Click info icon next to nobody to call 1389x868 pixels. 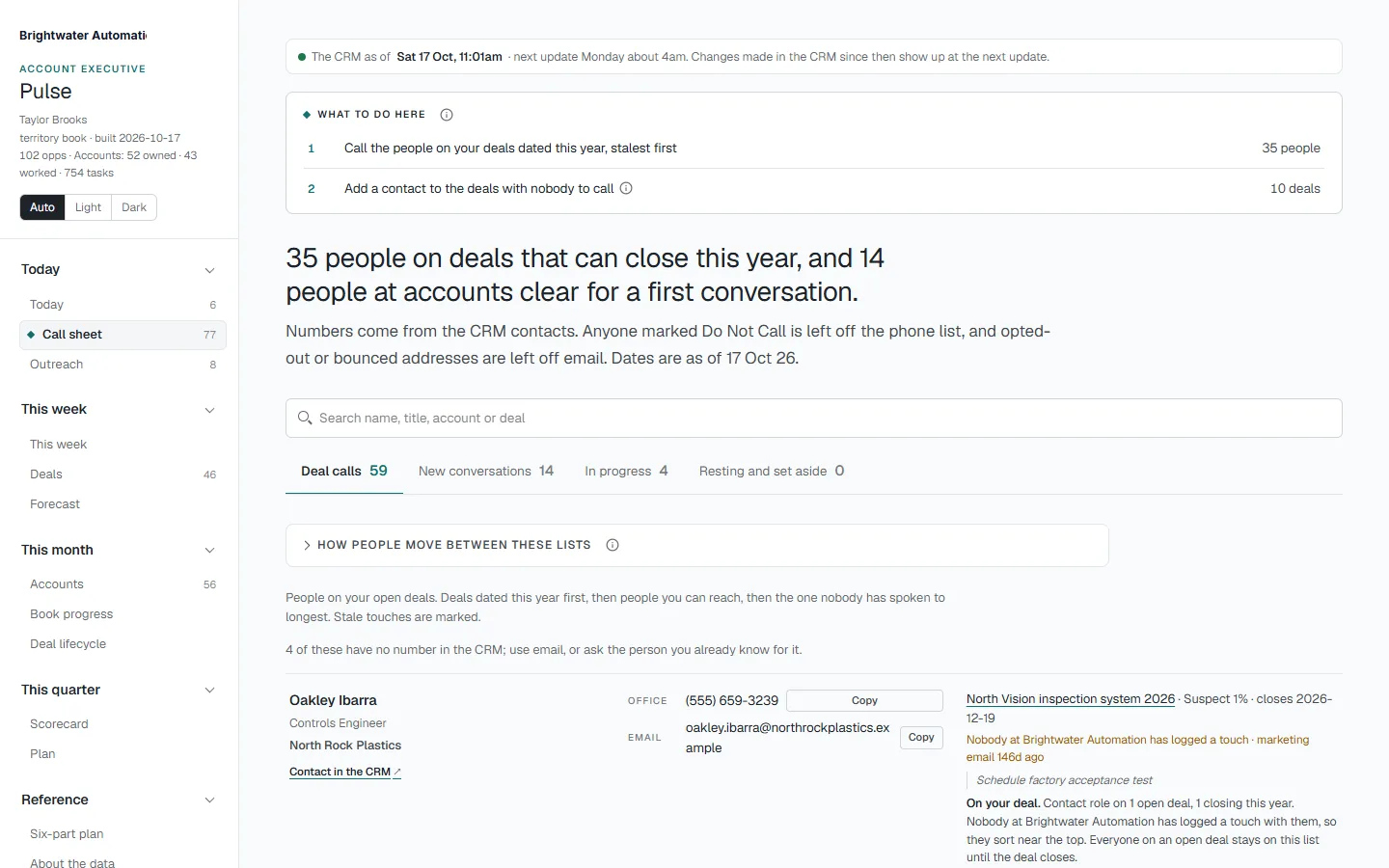626,188
